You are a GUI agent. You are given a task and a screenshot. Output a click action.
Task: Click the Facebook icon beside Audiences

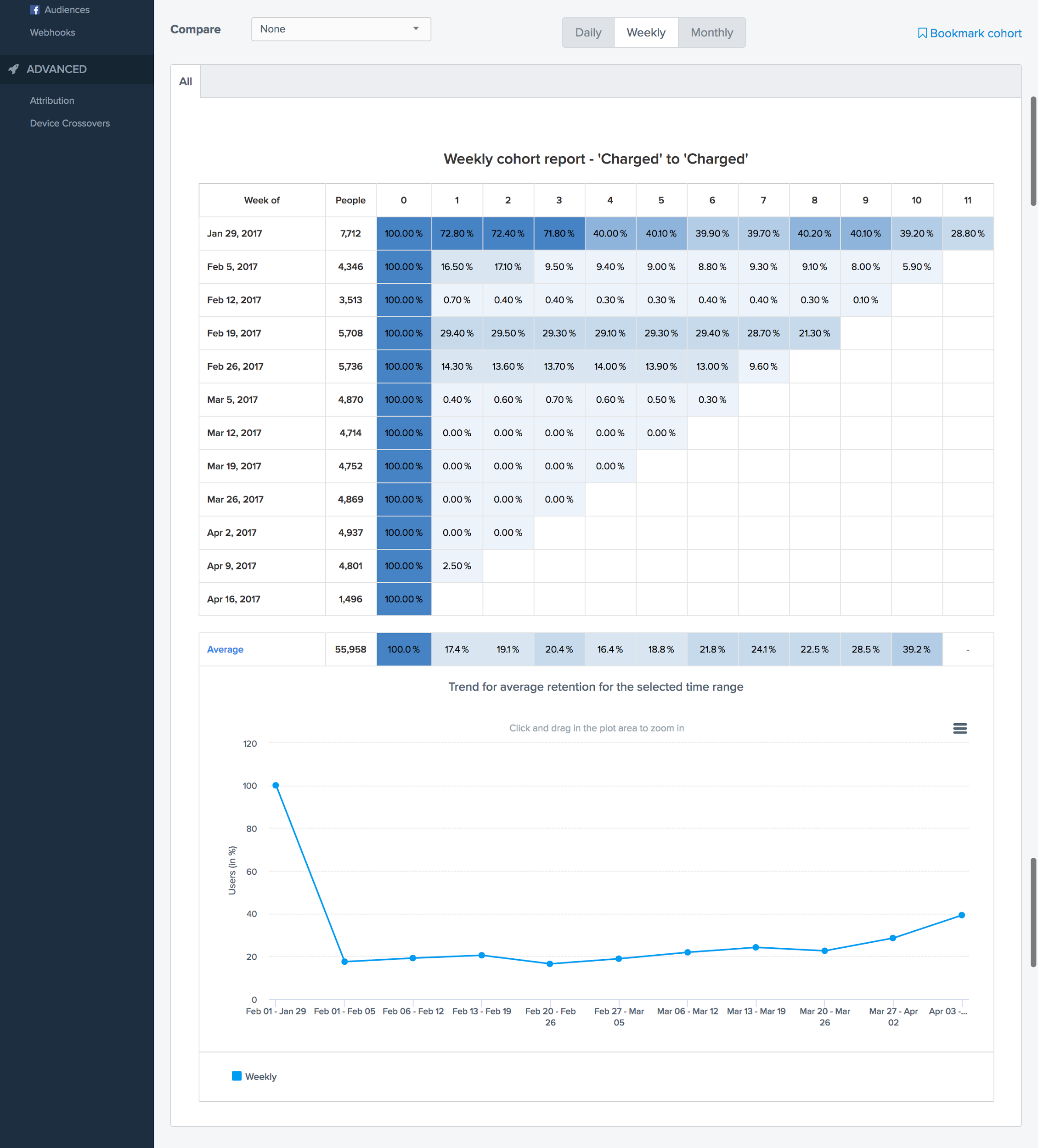pyautogui.click(x=35, y=10)
